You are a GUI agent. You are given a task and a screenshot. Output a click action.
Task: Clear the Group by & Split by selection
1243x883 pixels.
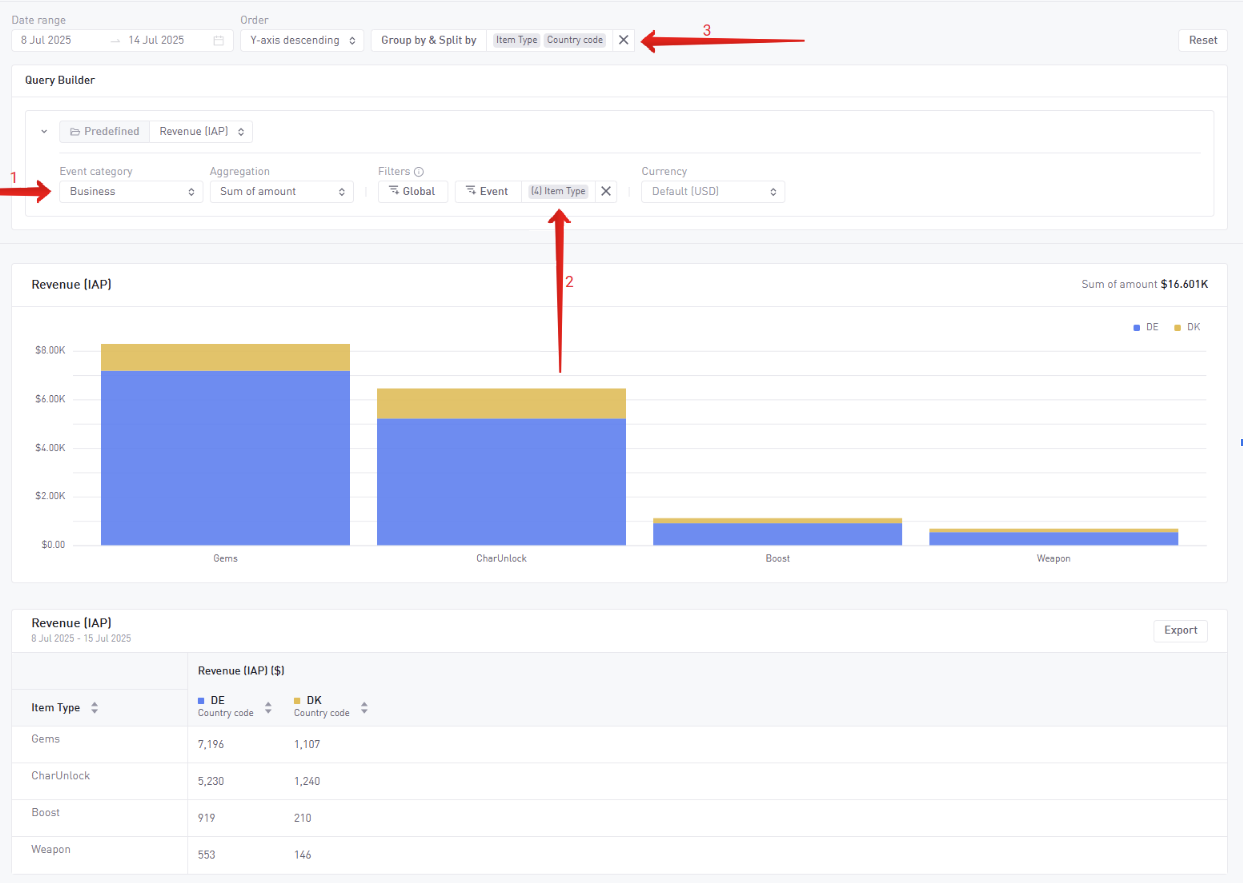[x=623, y=40]
